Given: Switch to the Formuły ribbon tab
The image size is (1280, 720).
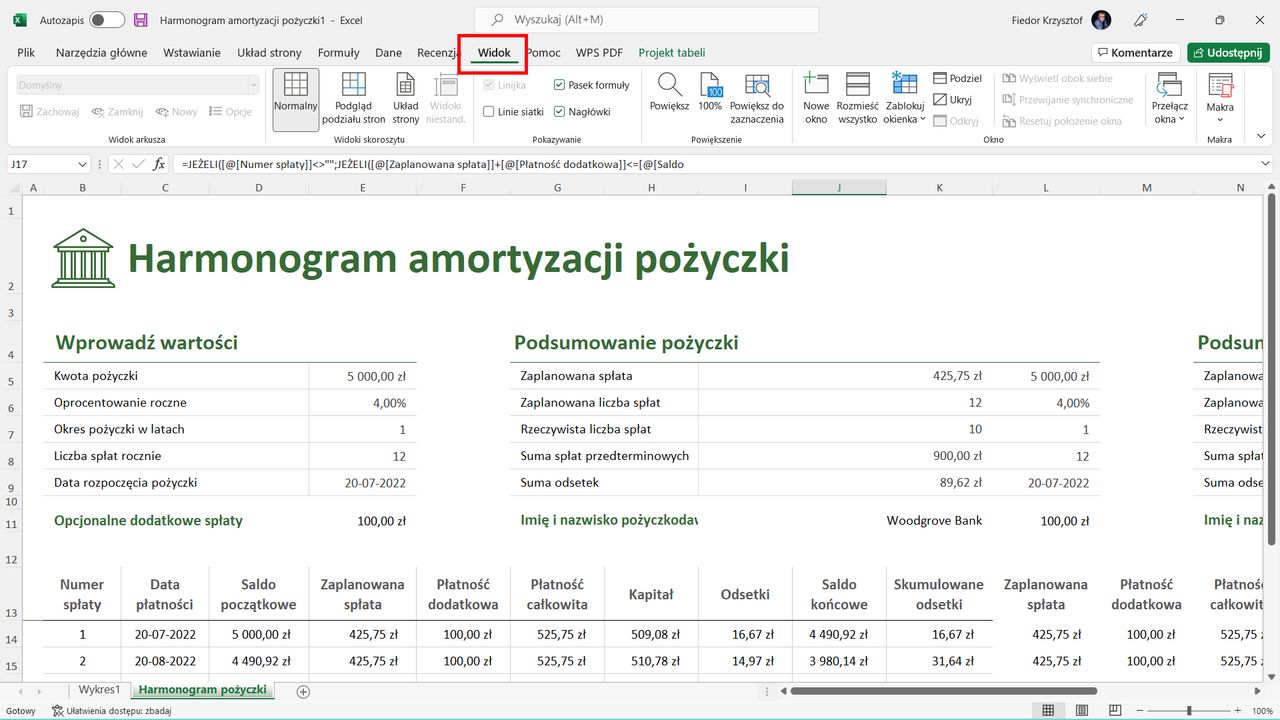Looking at the screenshot, I should 338,52.
